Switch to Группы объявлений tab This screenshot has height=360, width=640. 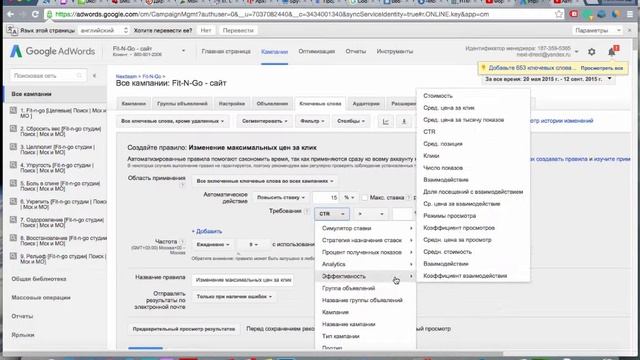(x=182, y=104)
